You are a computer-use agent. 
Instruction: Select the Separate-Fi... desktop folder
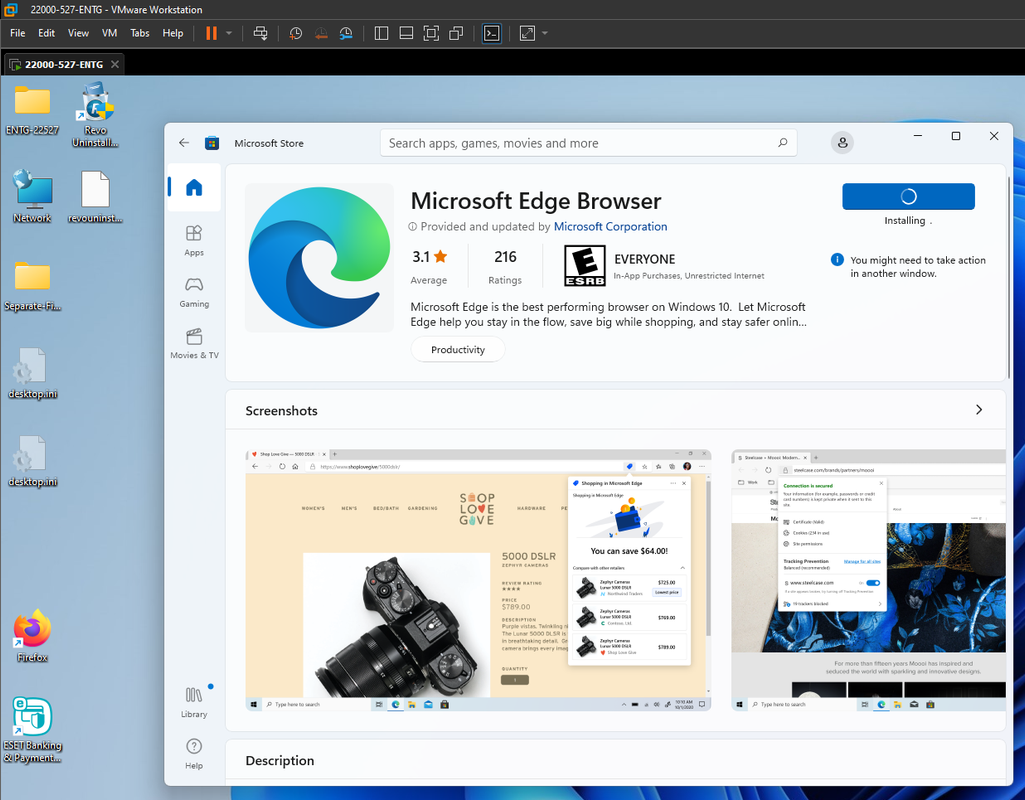pos(32,286)
